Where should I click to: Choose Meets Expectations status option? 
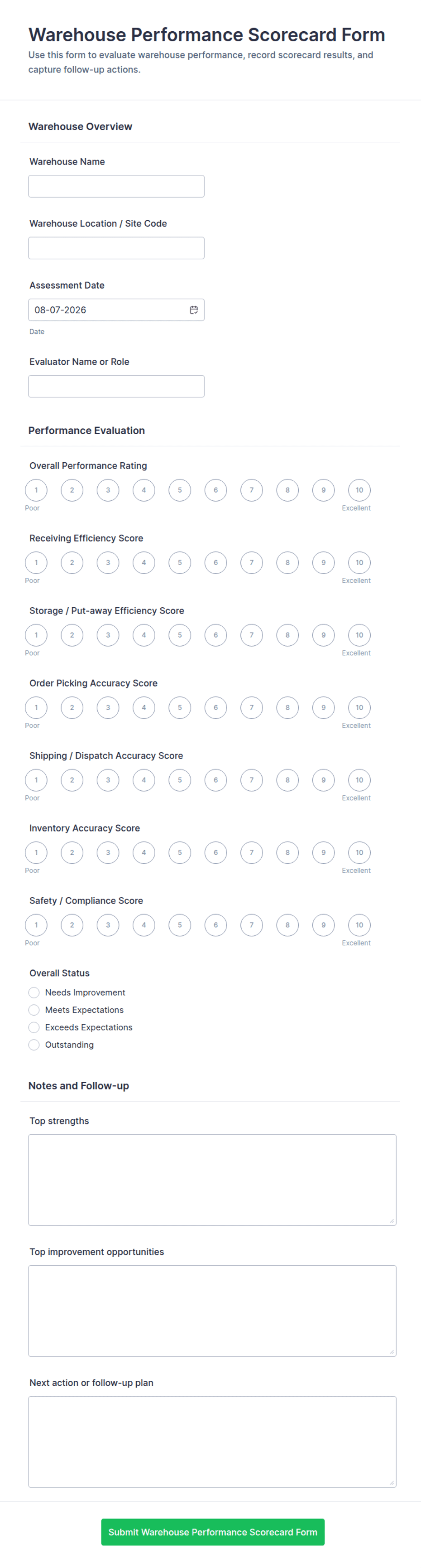[x=34, y=1010]
